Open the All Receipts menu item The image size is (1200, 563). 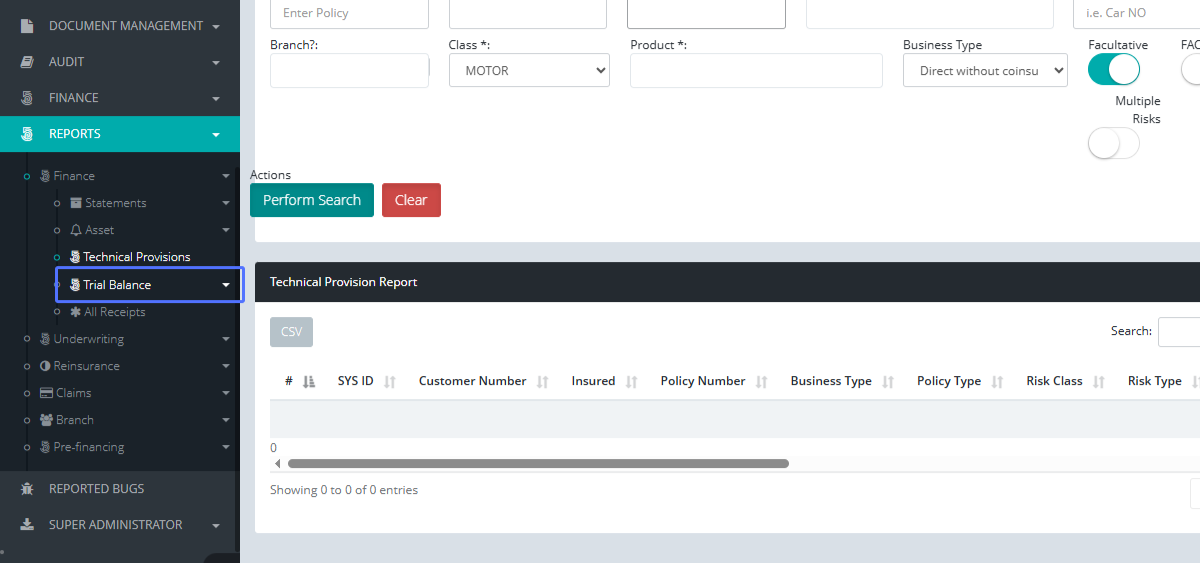pos(114,312)
